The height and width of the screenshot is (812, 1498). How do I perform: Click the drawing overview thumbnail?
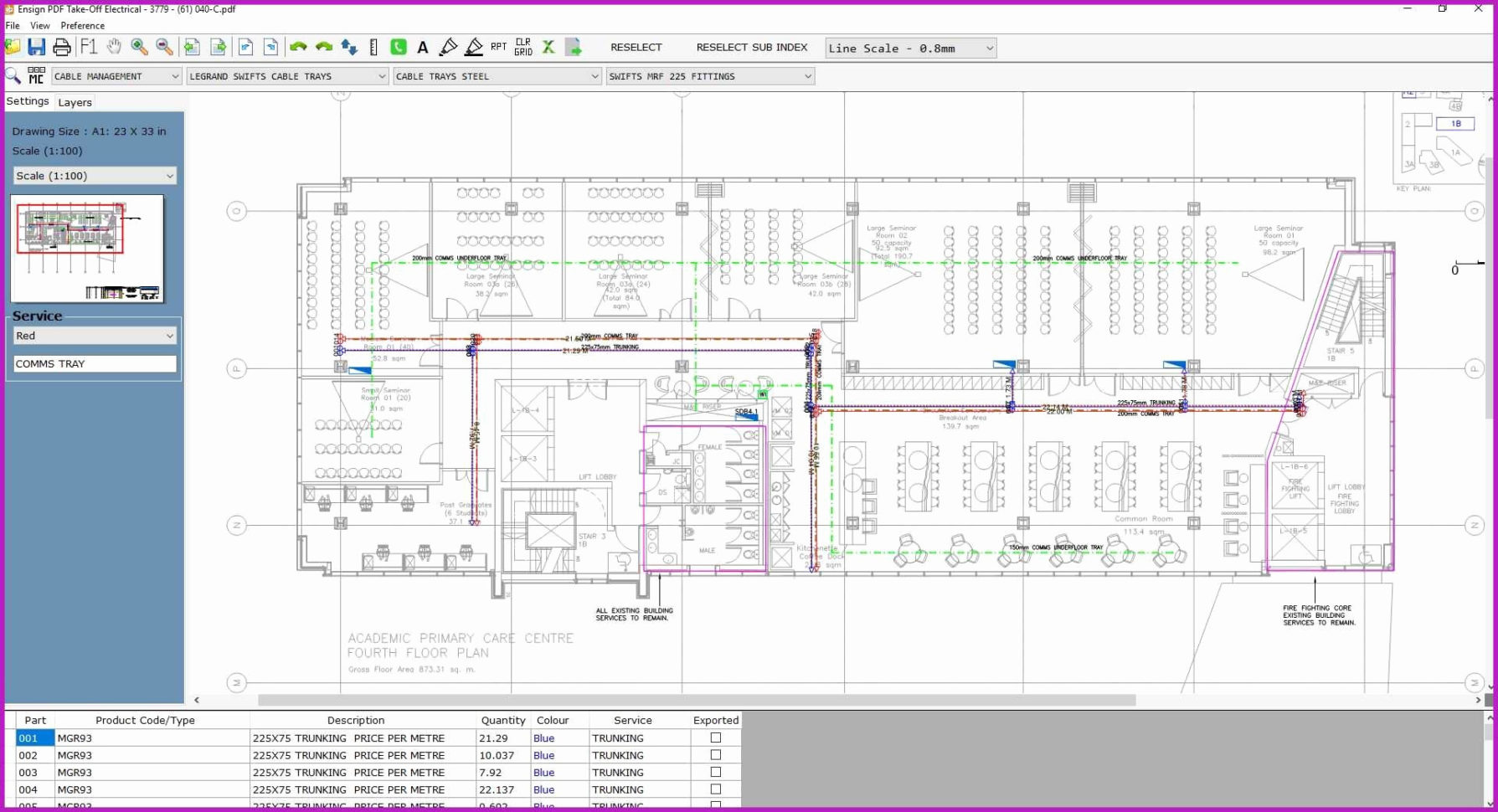tap(87, 249)
